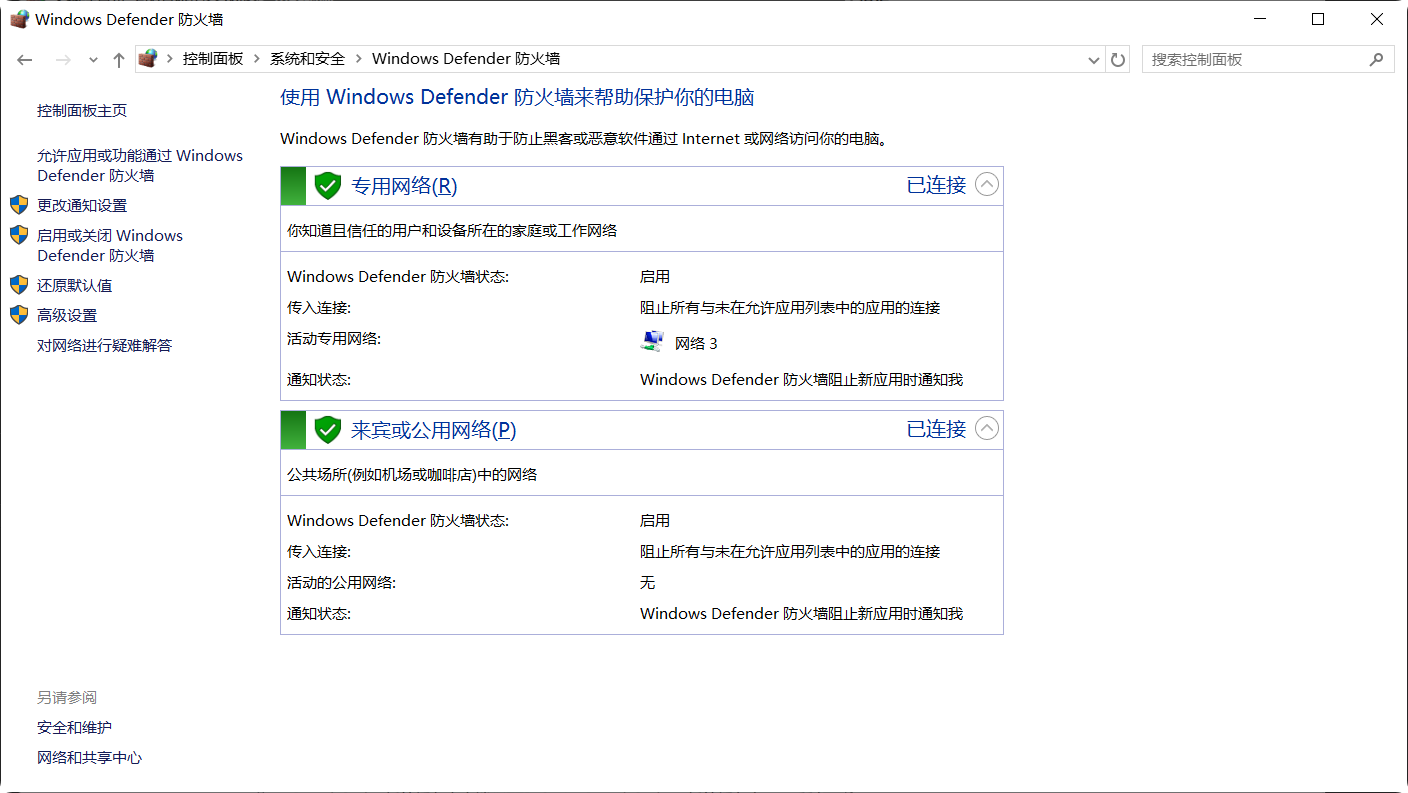1408x793 pixels.
Task: Click 活动专用网络 label
Action: coord(334,339)
